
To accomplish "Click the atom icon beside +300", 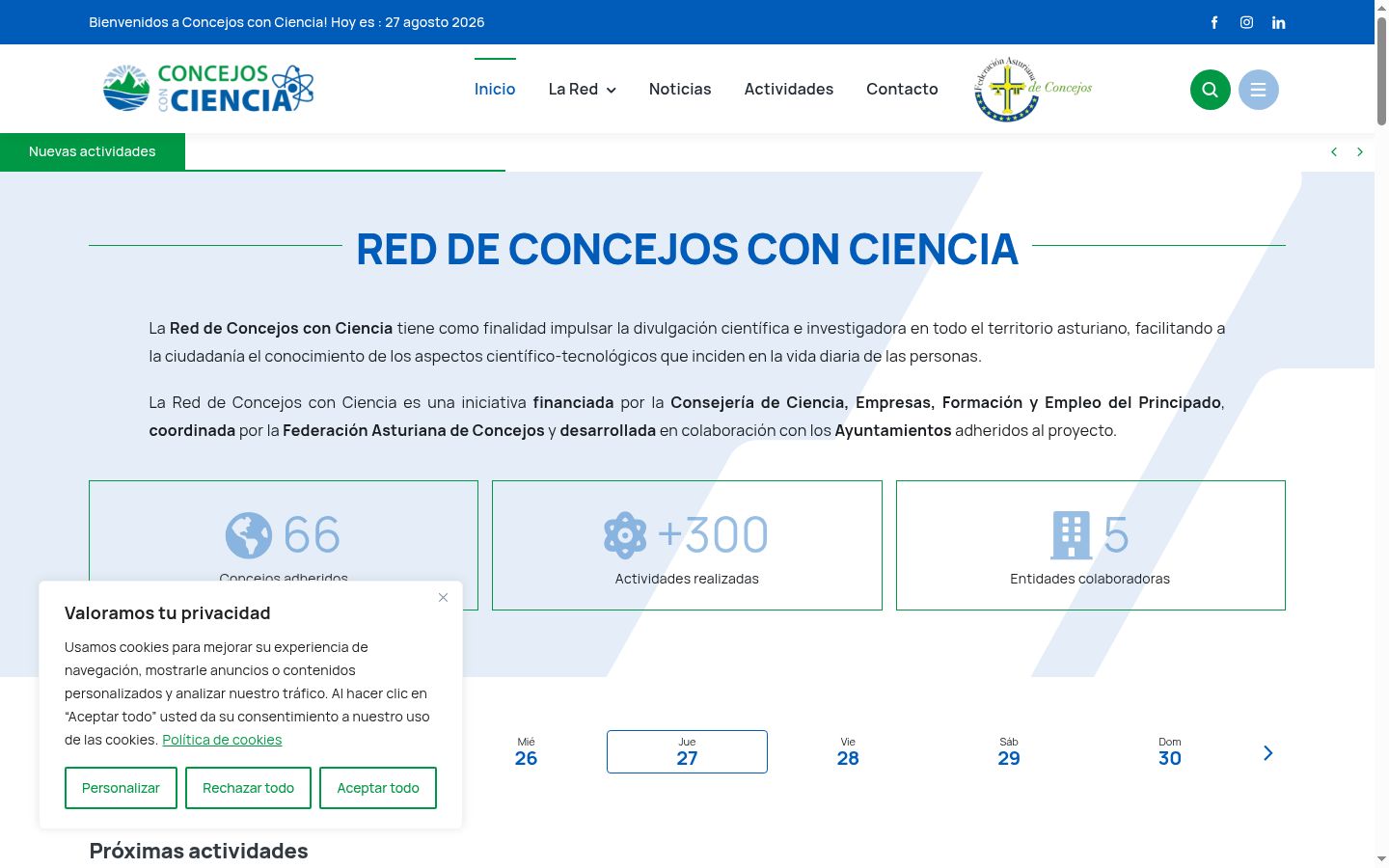I will 625,535.
